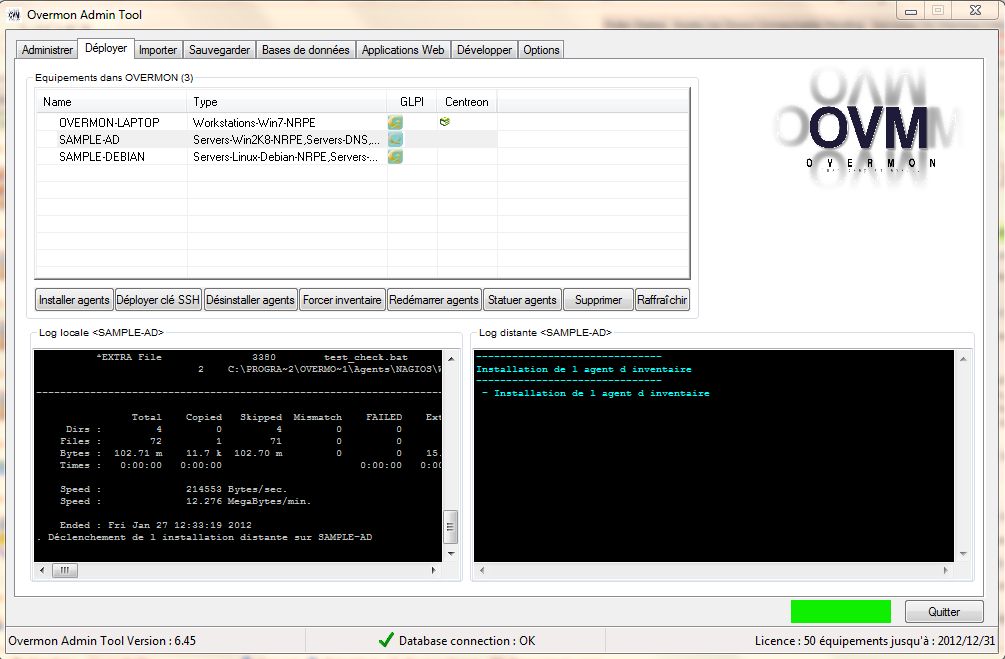Click the Centreon icon for OVERMON-LAPTOP
Image resolution: width=1005 pixels, height=659 pixels.
444,121
